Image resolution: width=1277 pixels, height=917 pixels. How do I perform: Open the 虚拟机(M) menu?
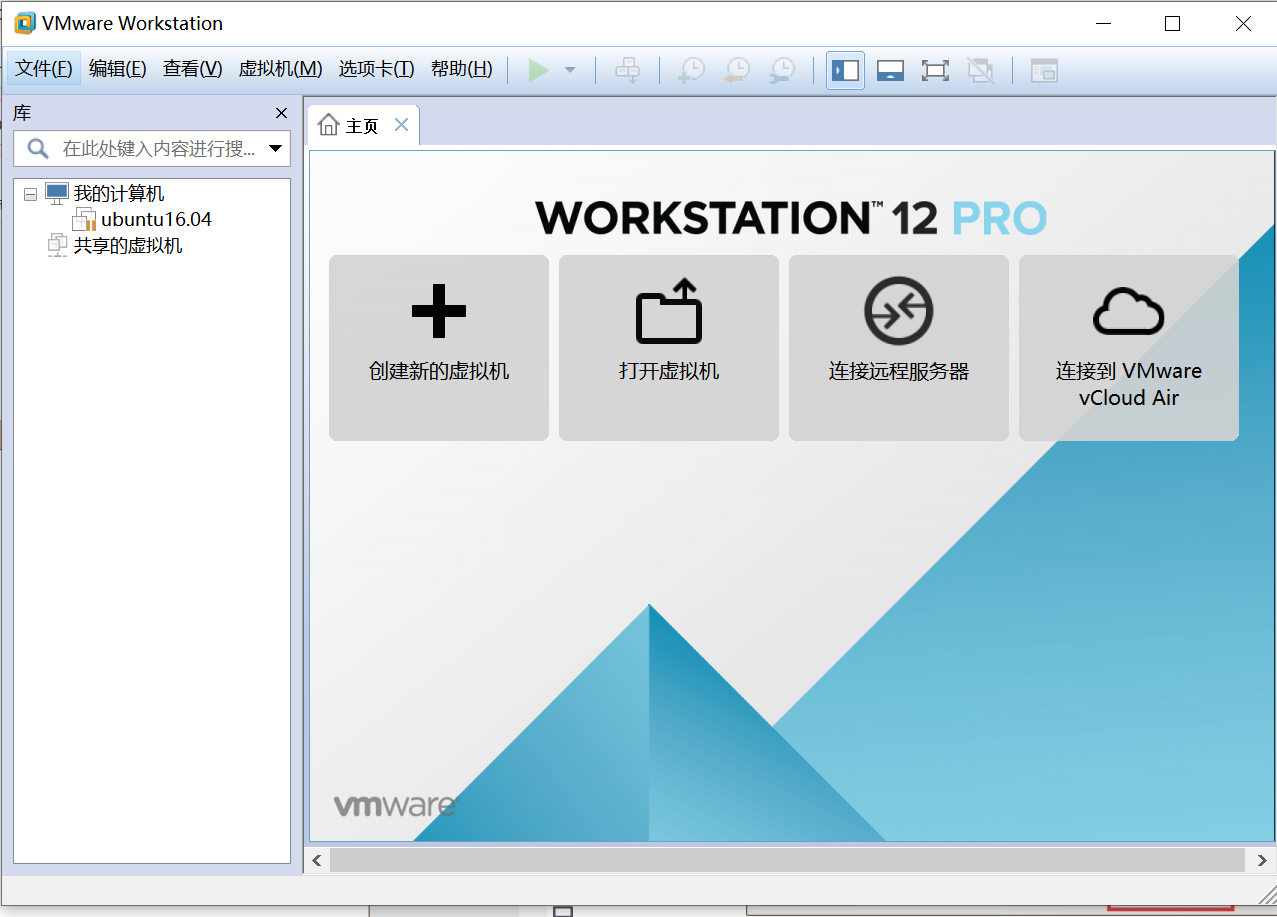point(280,69)
